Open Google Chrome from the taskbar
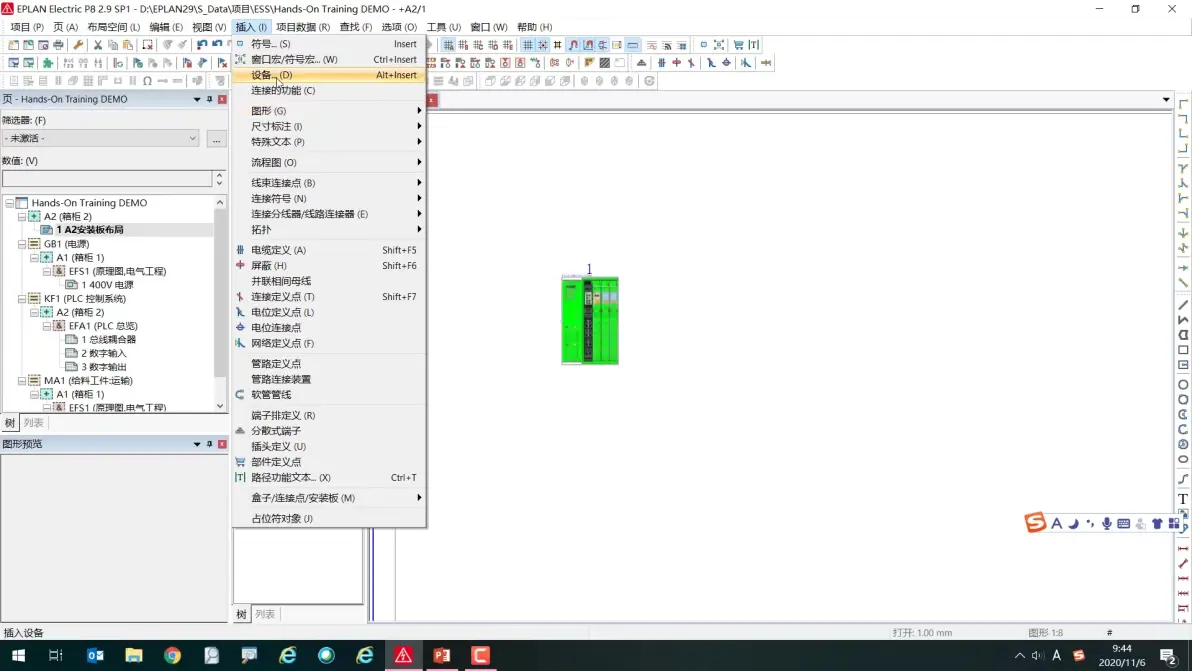The height and width of the screenshot is (671, 1192). click(173, 655)
